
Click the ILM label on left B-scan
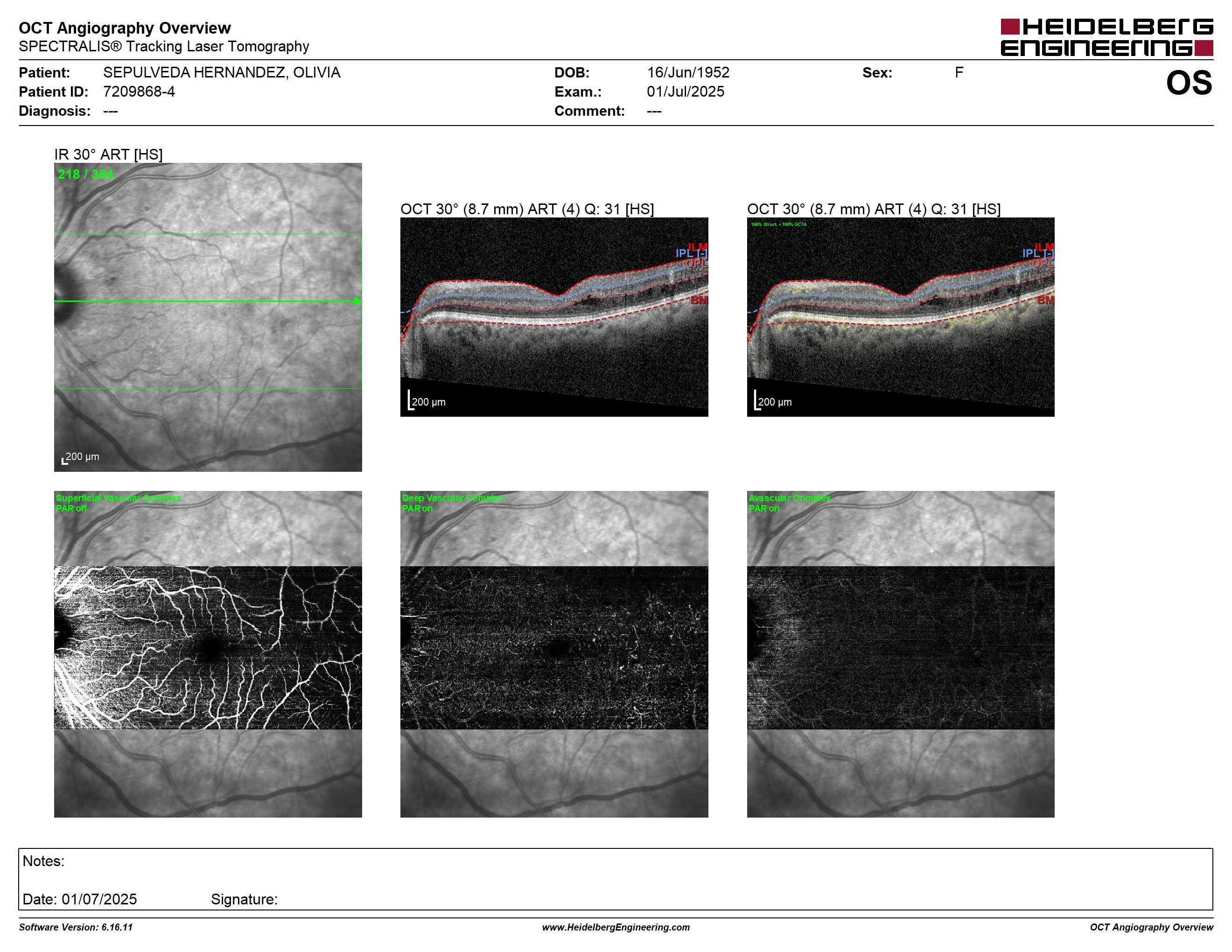[698, 247]
